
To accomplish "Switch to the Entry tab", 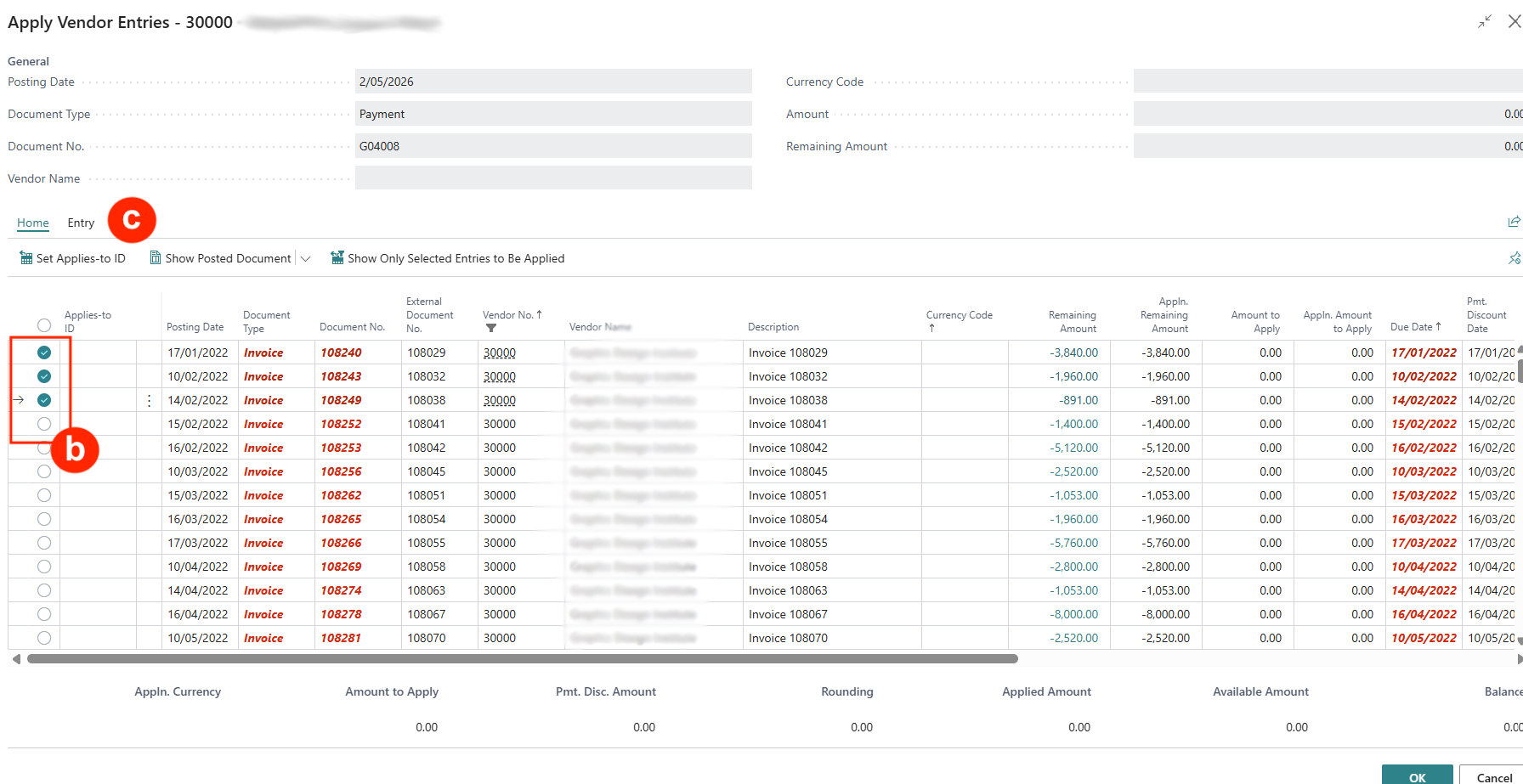I will tap(81, 223).
